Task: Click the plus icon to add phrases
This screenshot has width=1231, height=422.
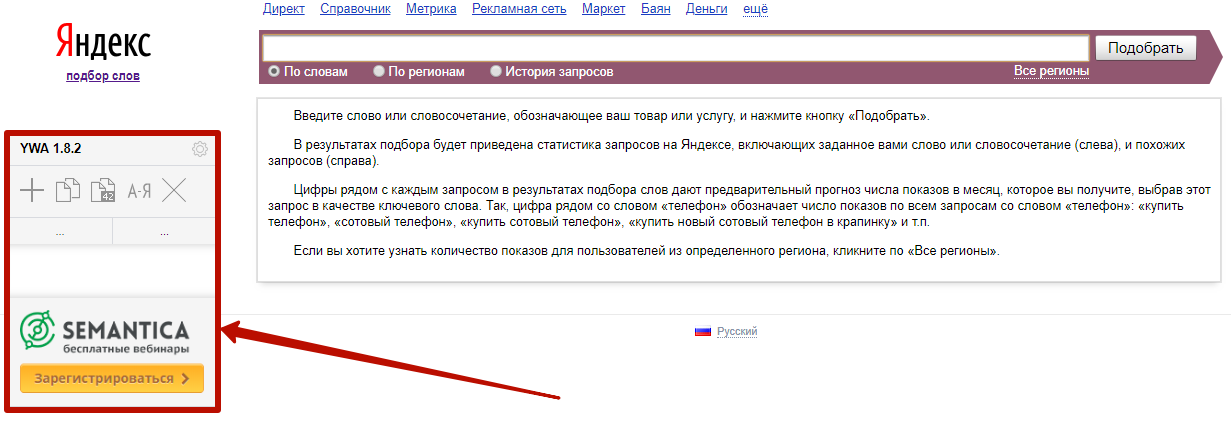Action: [33, 190]
